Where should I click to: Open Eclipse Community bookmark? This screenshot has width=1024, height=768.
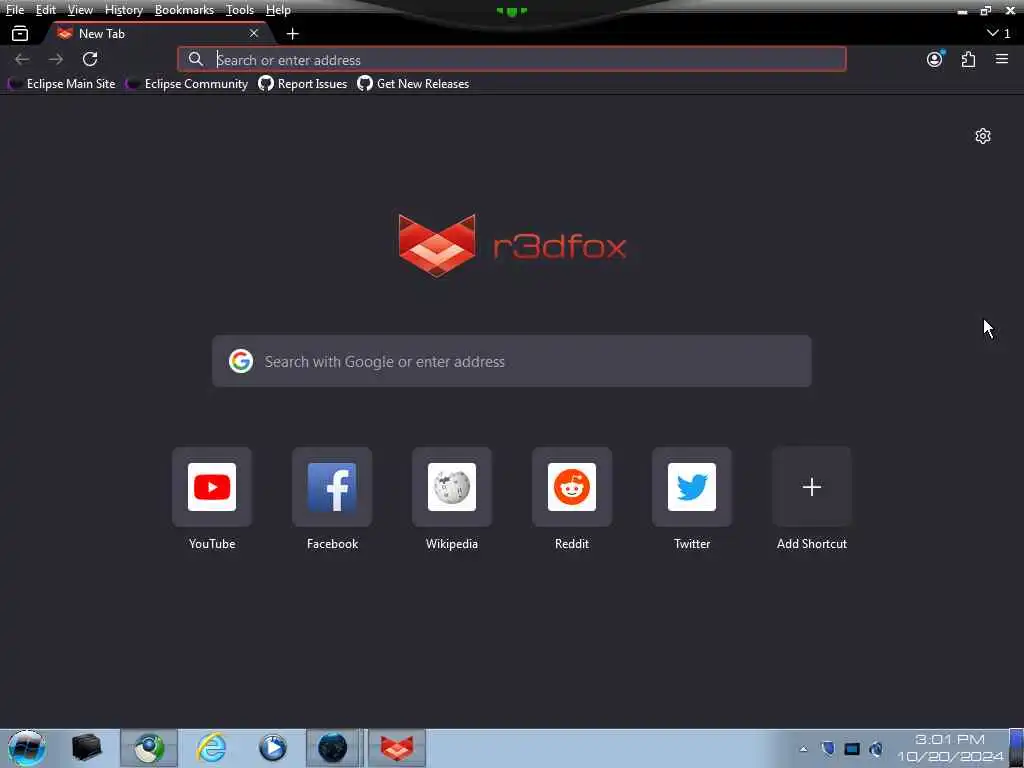[x=187, y=84]
